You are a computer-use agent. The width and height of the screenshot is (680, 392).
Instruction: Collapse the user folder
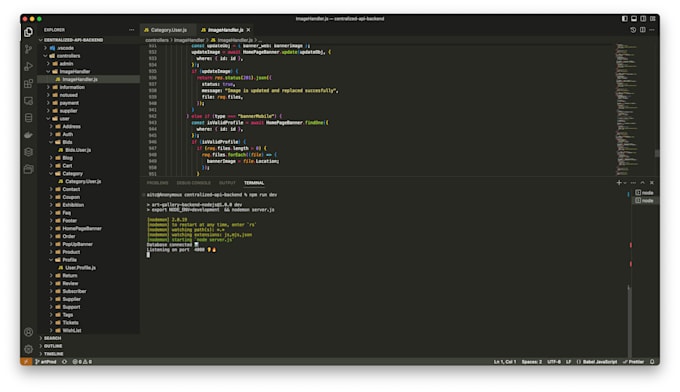point(88,119)
